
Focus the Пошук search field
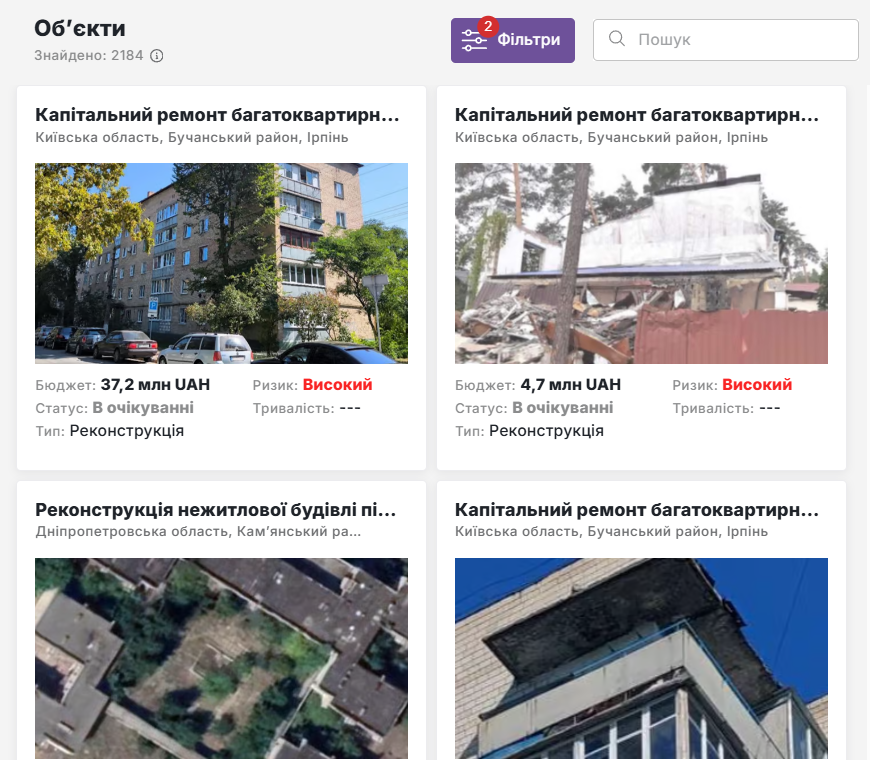click(740, 40)
